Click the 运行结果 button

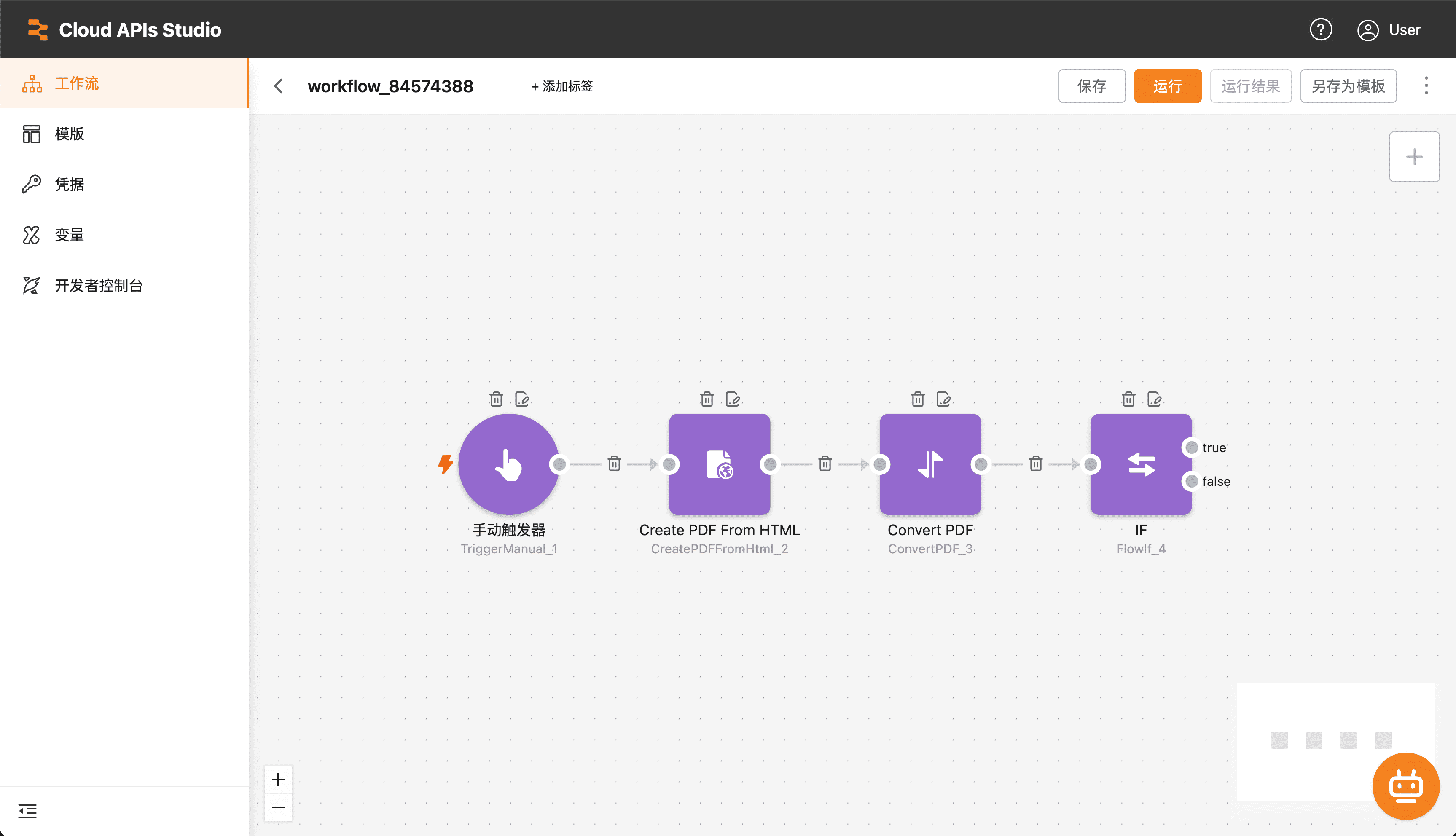(x=1250, y=86)
